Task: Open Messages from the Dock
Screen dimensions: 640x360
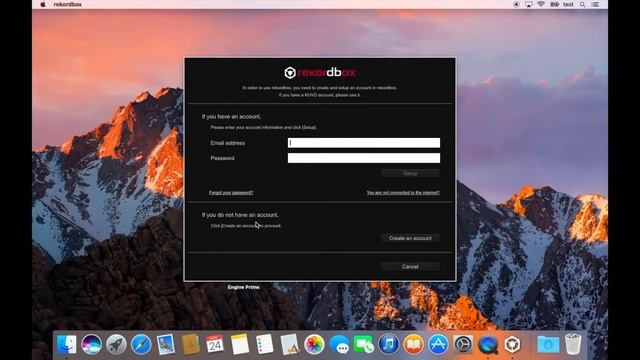Action: pyautogui.click(x=339, y=344)
